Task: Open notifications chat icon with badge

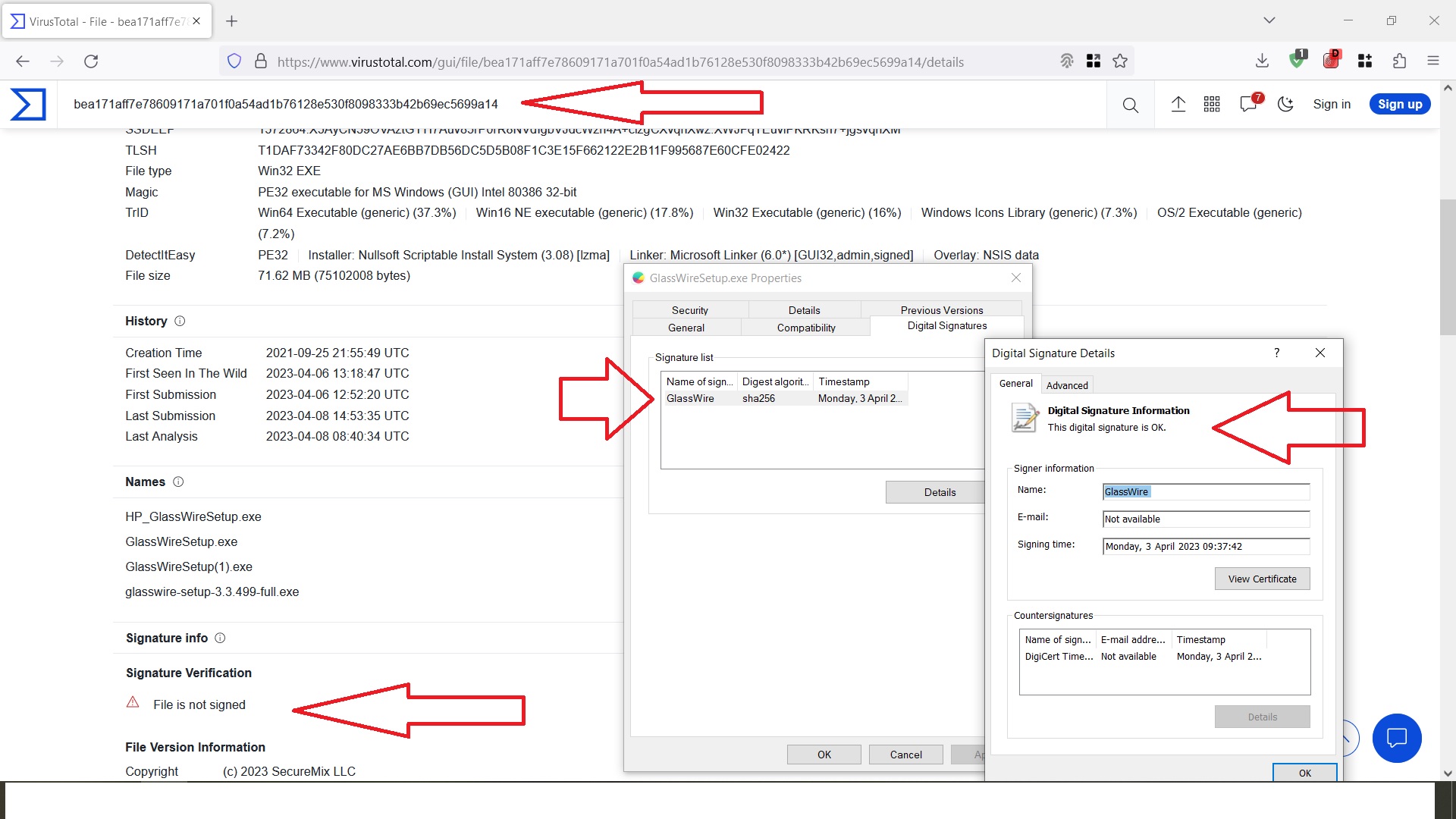Action: coord(1248,104)
